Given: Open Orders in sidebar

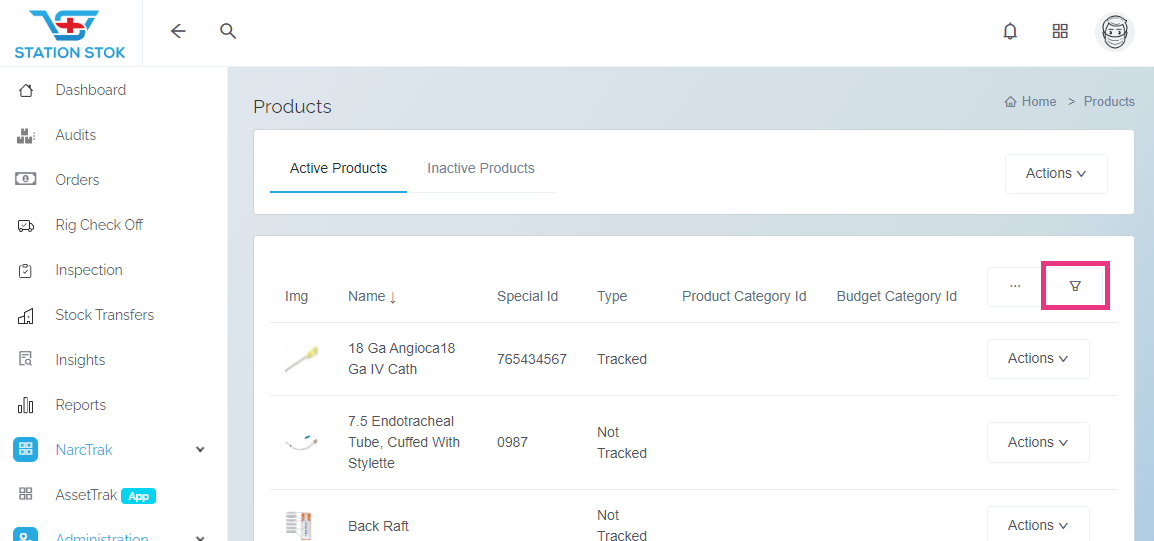Looking at the screenshot, I should tap(77, 180).
